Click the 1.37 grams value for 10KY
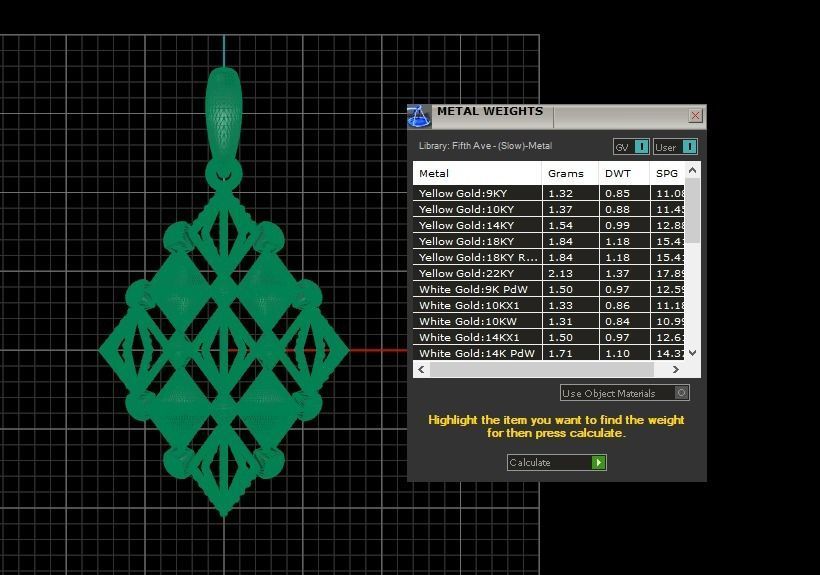 [x=560, y=210]
